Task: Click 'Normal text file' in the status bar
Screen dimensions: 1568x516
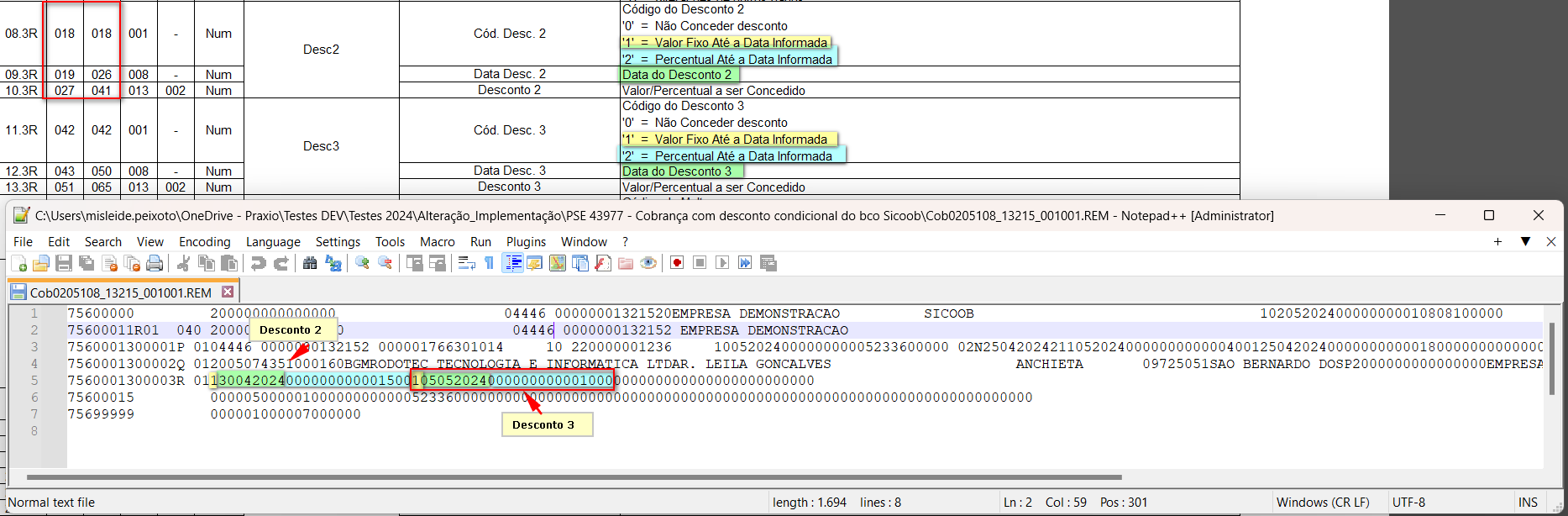Action: coord(51,503)
